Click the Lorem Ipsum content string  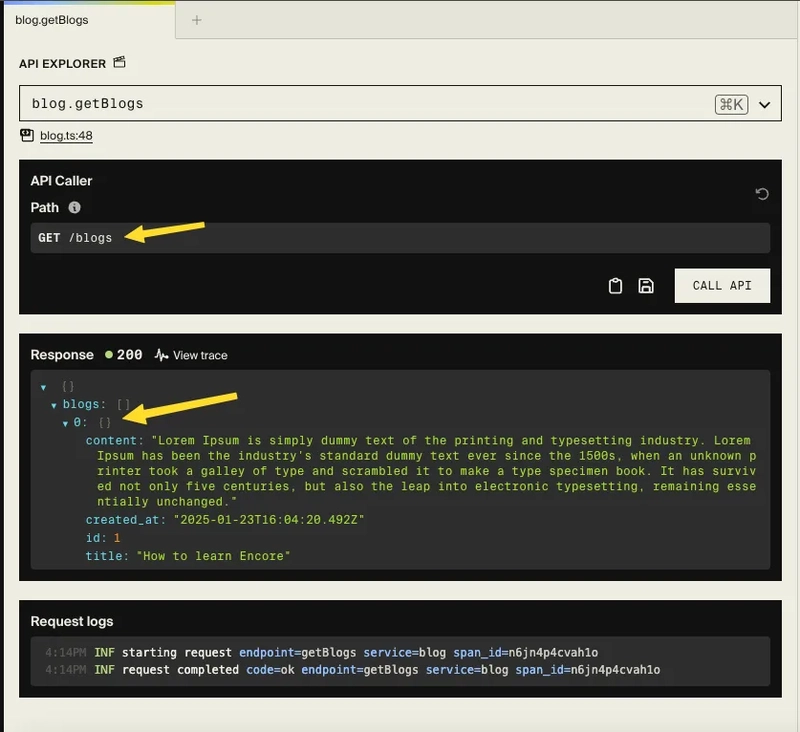coord(427,471)
